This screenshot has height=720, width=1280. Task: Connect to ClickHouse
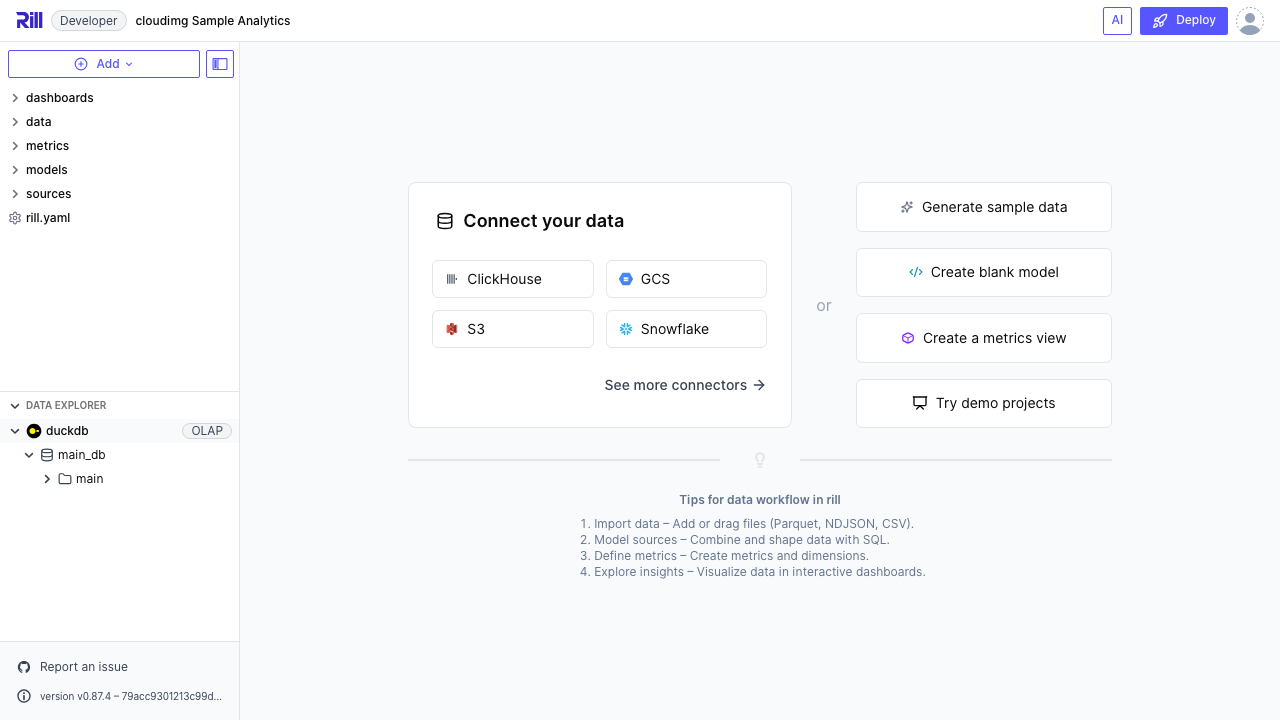[x=513, y=279]
